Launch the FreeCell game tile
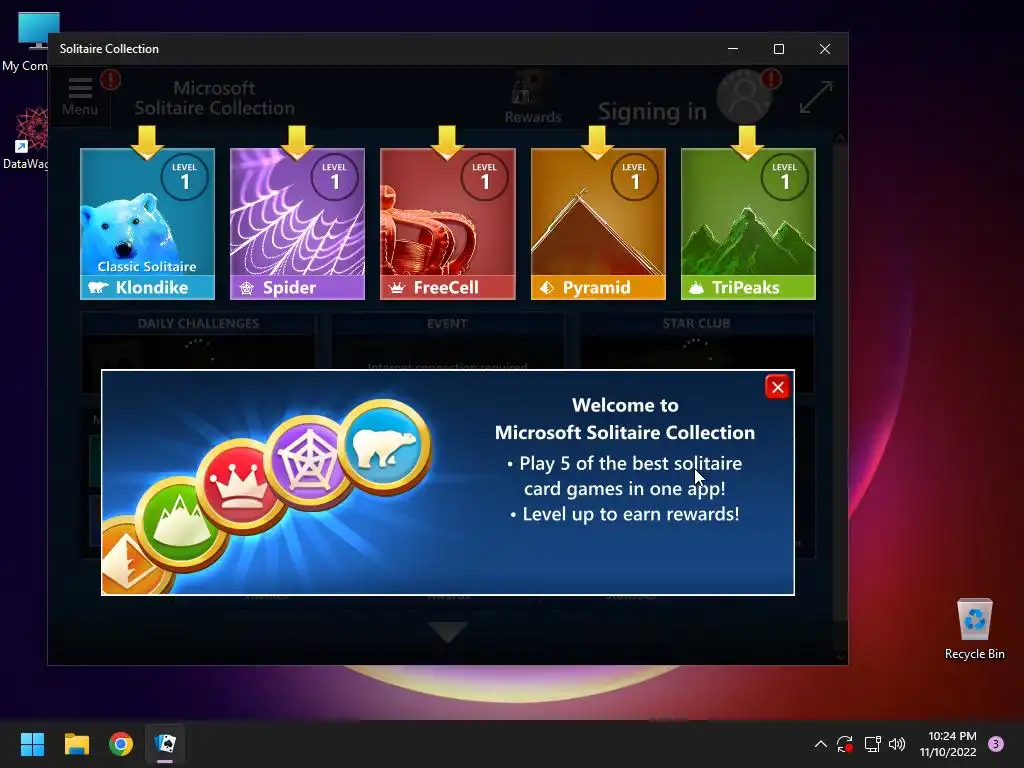 click(448, 223)
